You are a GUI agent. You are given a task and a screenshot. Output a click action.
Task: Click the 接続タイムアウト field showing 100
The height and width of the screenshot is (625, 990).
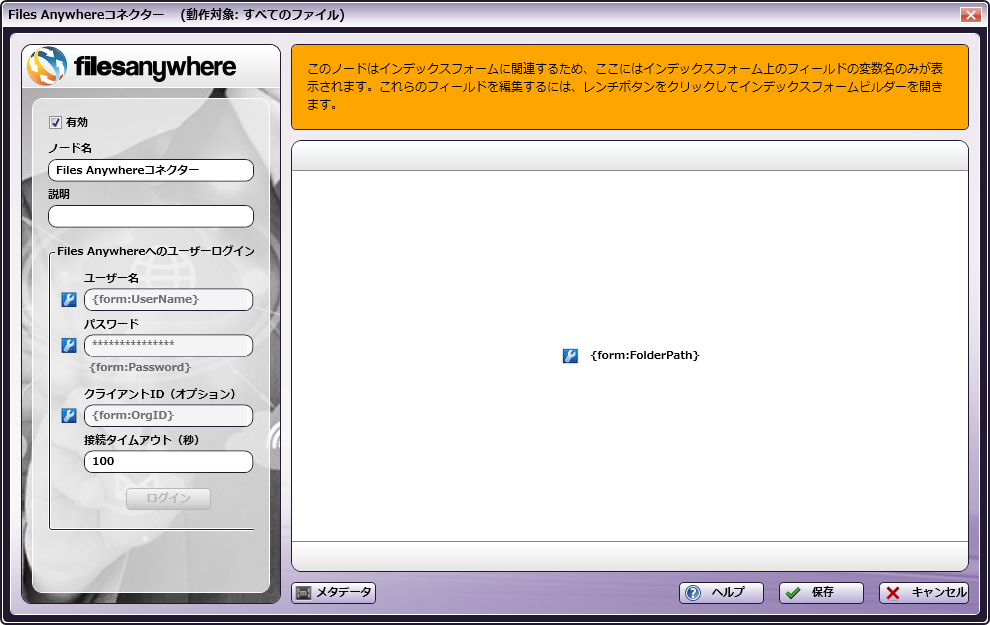tap(169, 461)
